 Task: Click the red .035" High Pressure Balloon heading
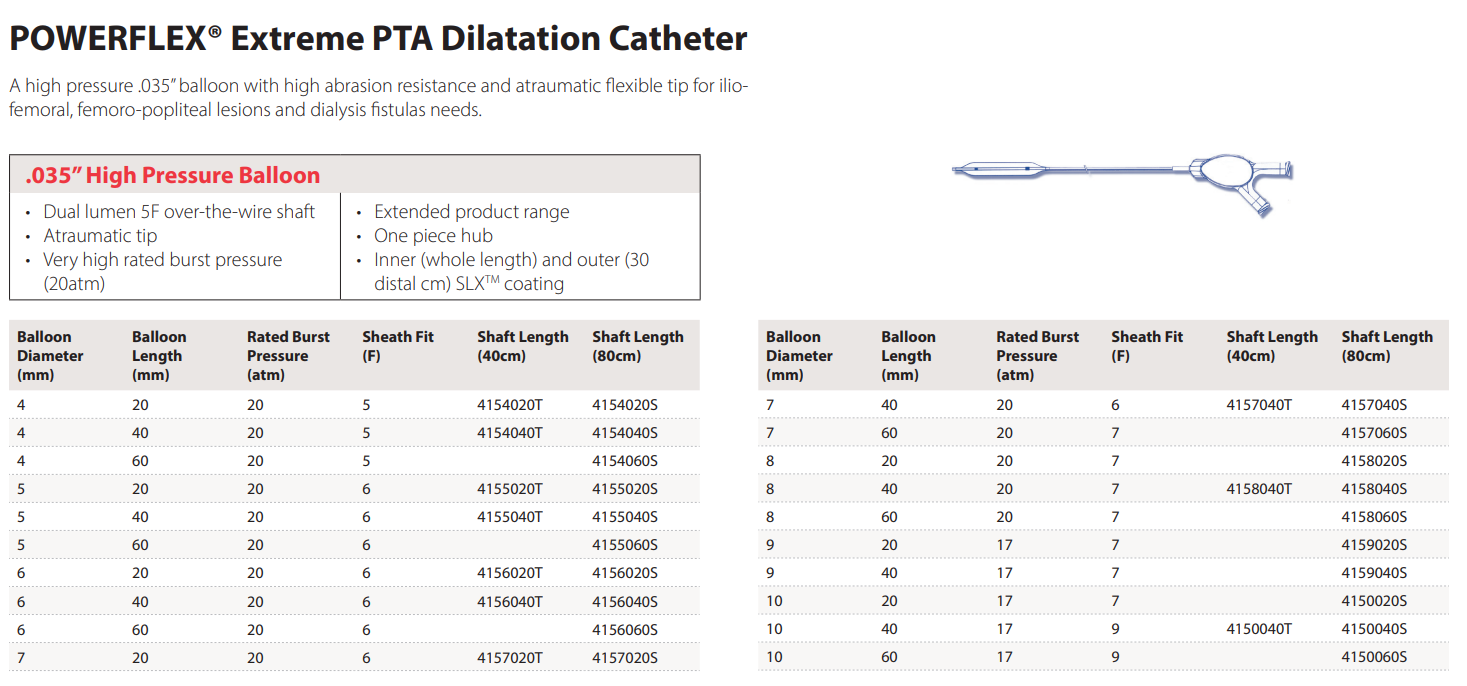coord(173,175)
